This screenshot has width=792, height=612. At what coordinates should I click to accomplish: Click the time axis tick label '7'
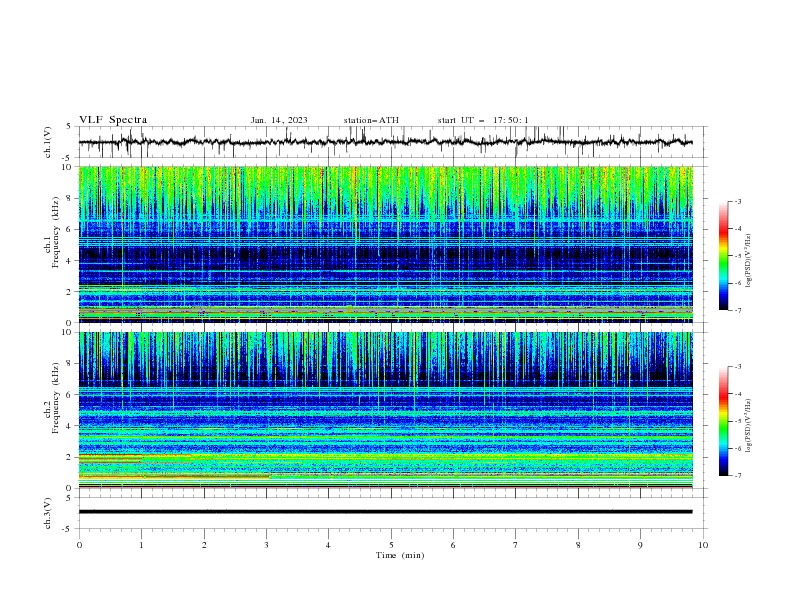(x=516, y=545)
